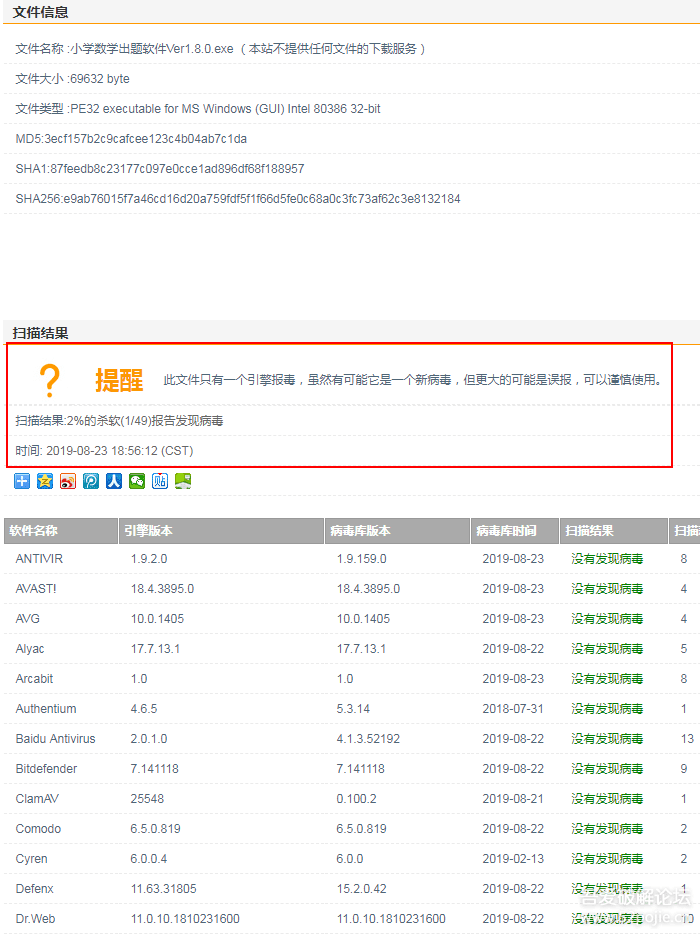Screen dimensions: 700x934
Task: Click the green share icon beside Tieba
Action: [183, 481]
